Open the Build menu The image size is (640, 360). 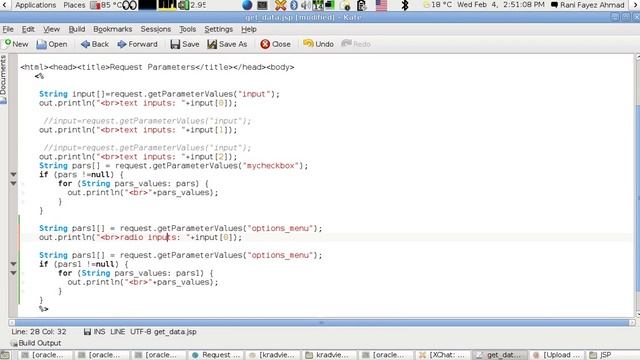coord(77,29)
